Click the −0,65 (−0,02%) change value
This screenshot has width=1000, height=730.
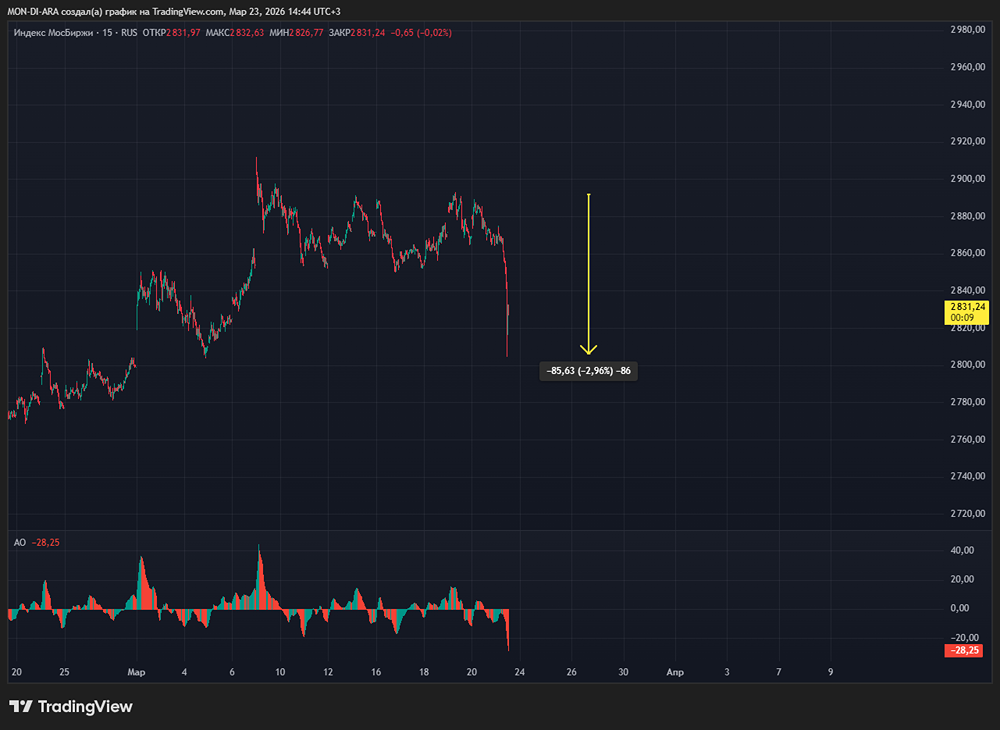[x=420, y=33]
